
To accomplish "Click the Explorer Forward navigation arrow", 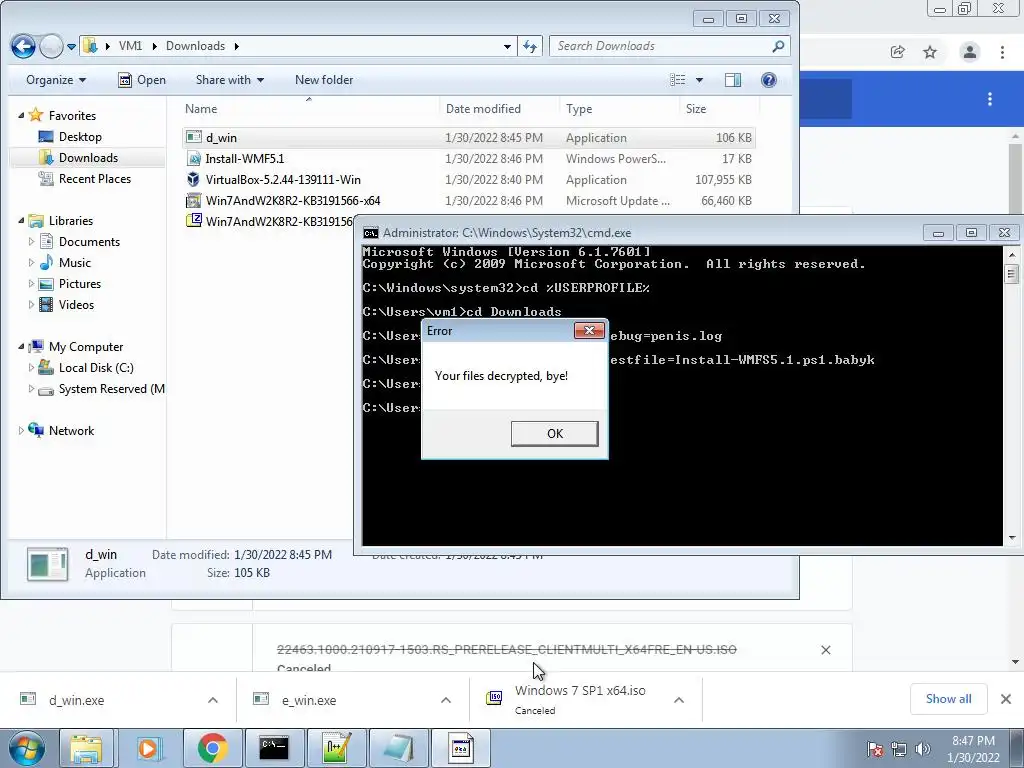I will pyautogui.click(x=51, y=46).
